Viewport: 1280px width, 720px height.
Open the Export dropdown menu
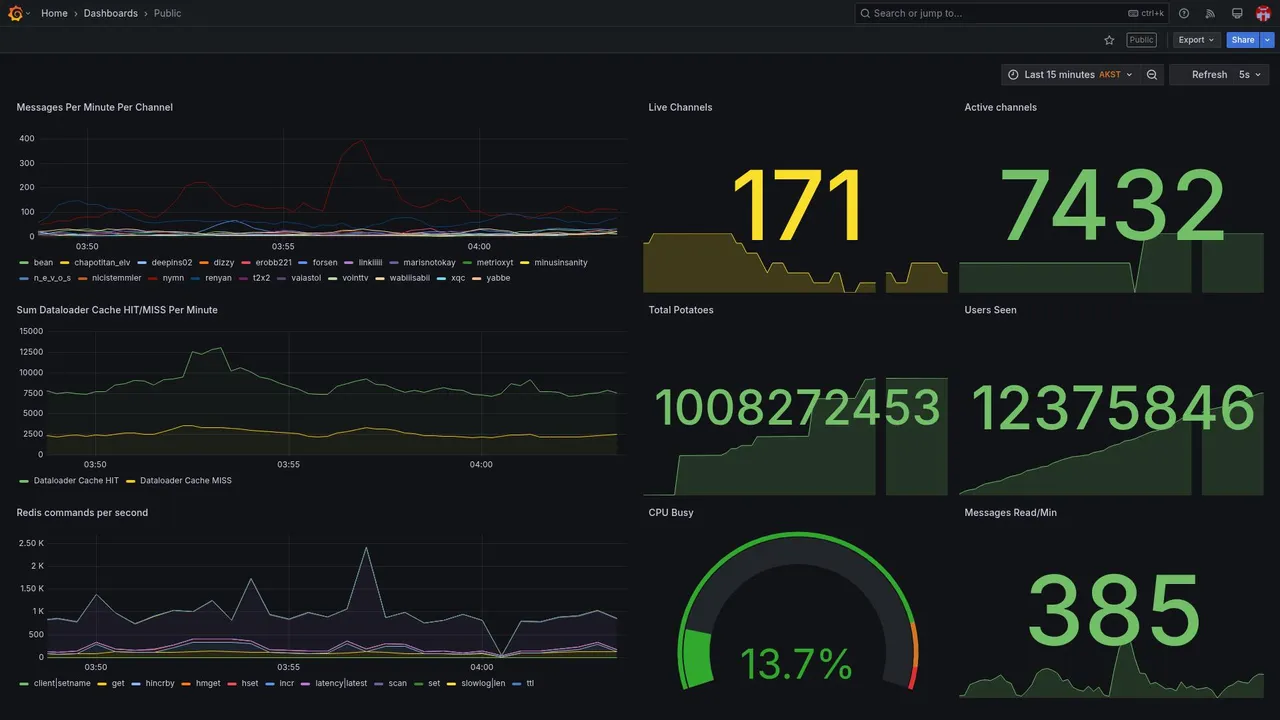tap(1196, 40)
